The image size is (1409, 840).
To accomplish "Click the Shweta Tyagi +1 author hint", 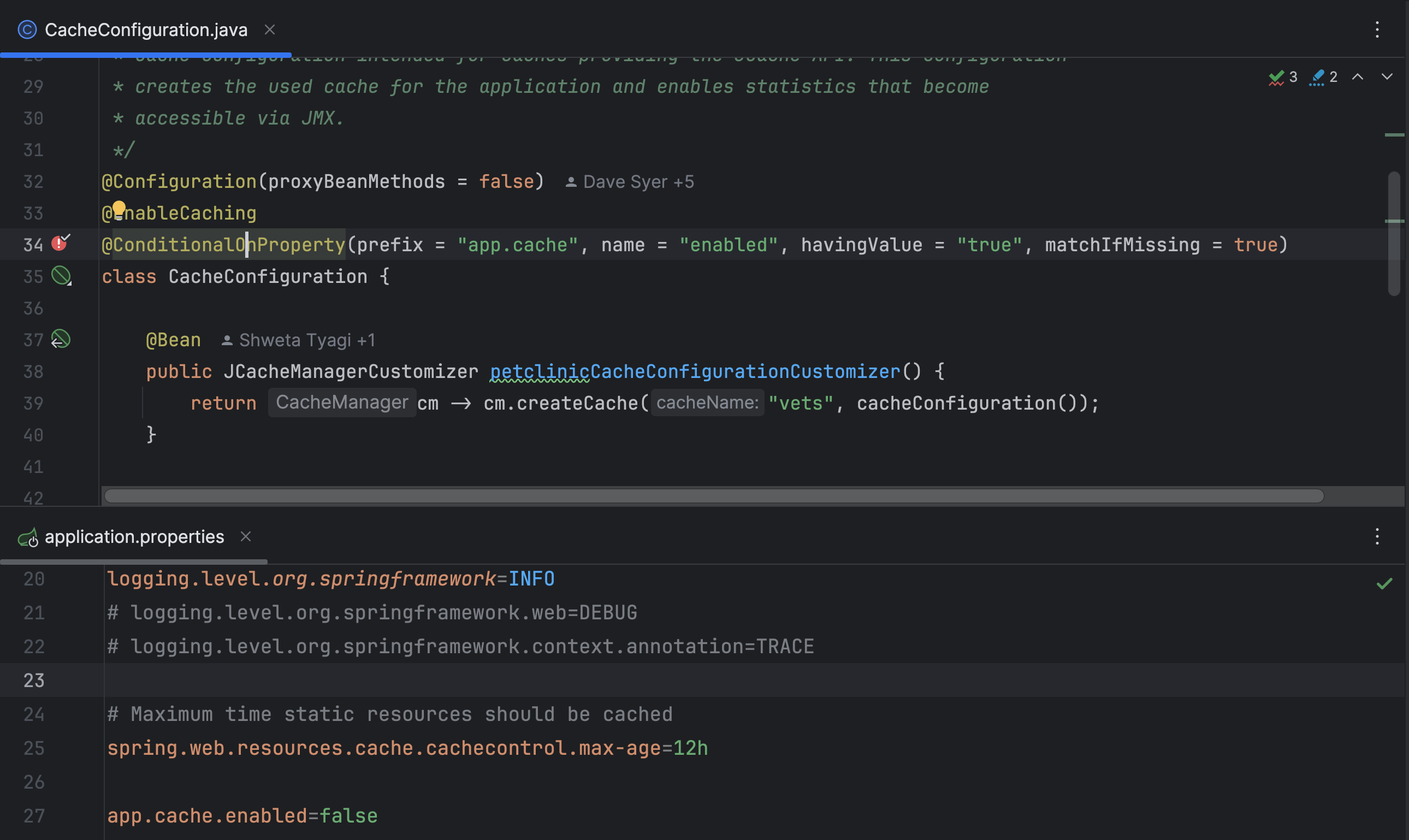I will (x=298, y=340).
